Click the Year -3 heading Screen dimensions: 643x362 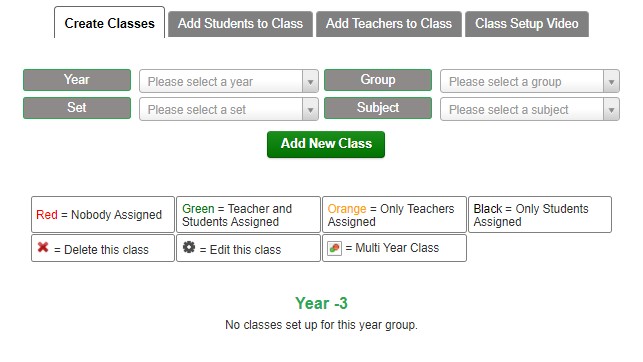tap(322, 303)
